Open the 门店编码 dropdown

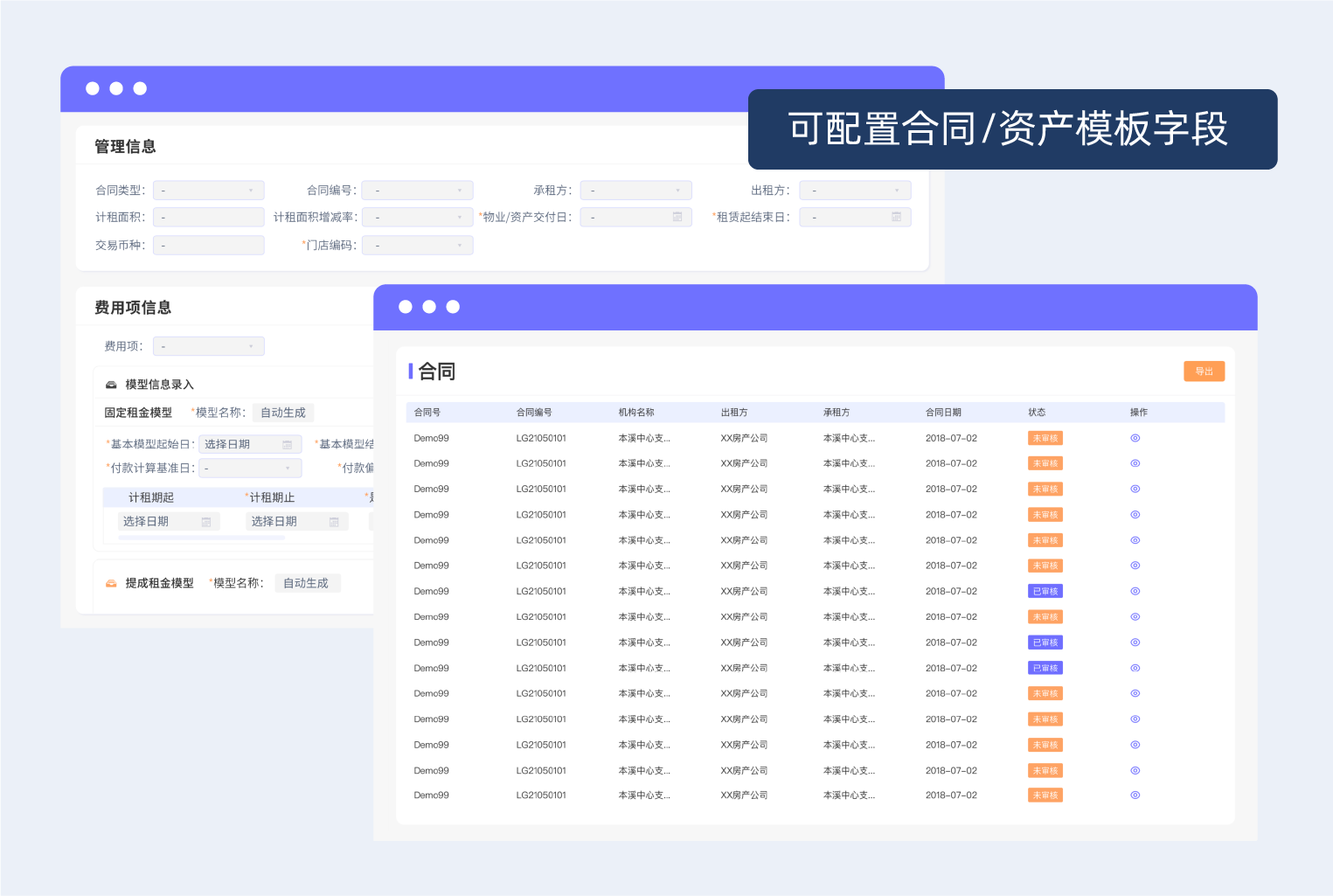(418, 246)
